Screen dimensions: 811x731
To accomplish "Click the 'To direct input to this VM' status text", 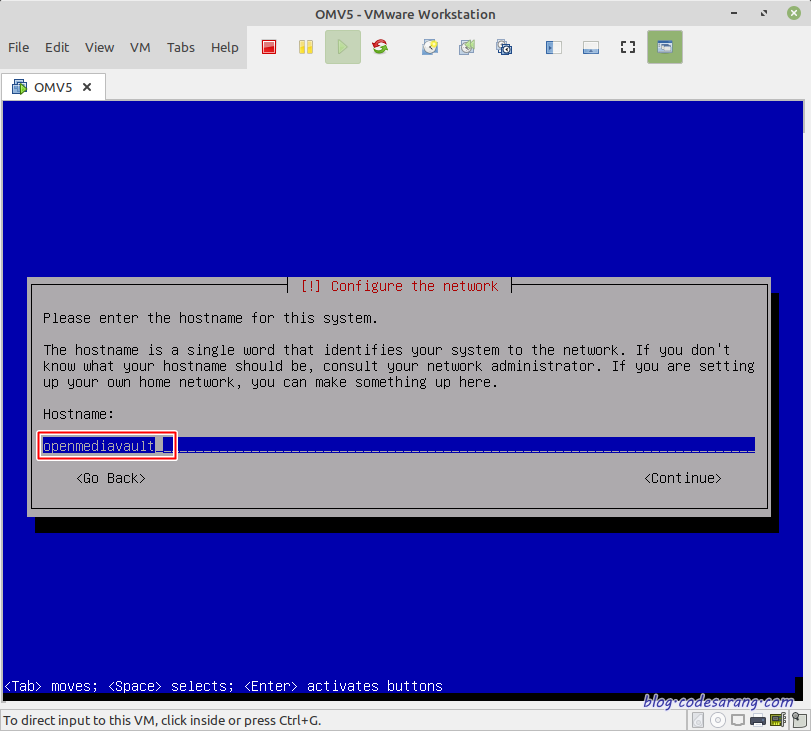I will click(x=162, y=720).
